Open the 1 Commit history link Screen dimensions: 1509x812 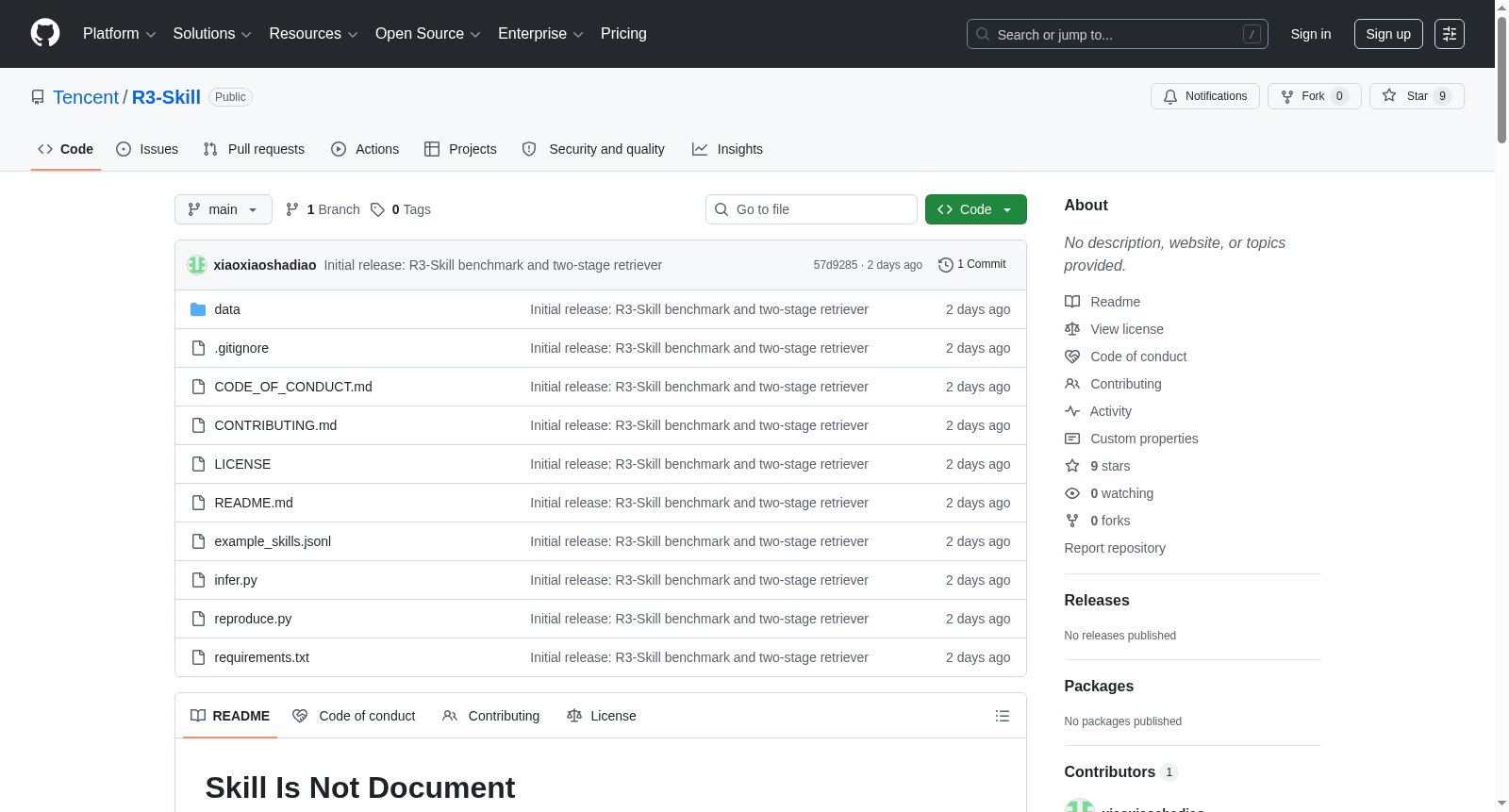pos(972,265)
